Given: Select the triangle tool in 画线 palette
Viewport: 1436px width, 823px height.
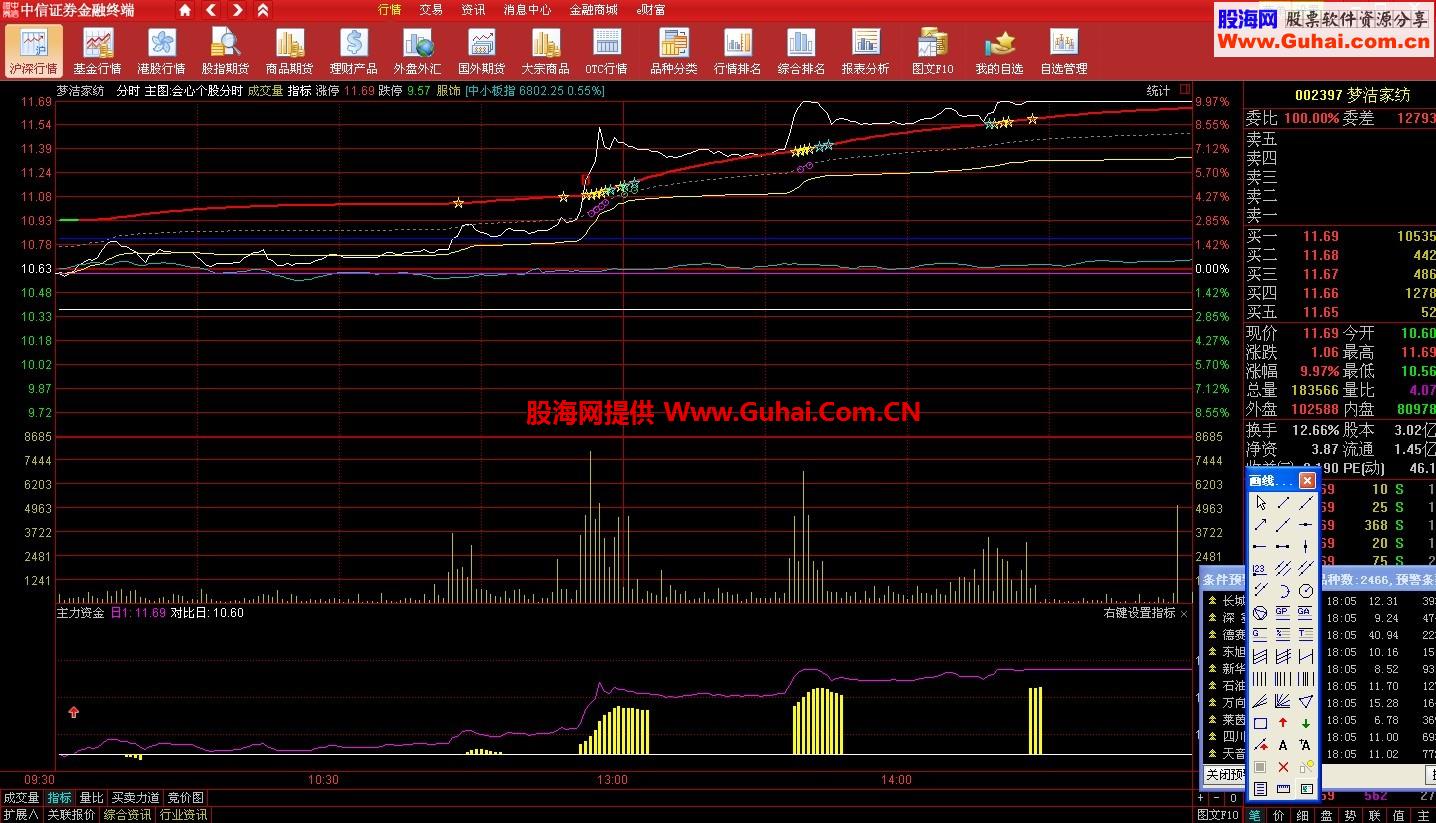Looking at the screenshot, I should coord(1306,701).
